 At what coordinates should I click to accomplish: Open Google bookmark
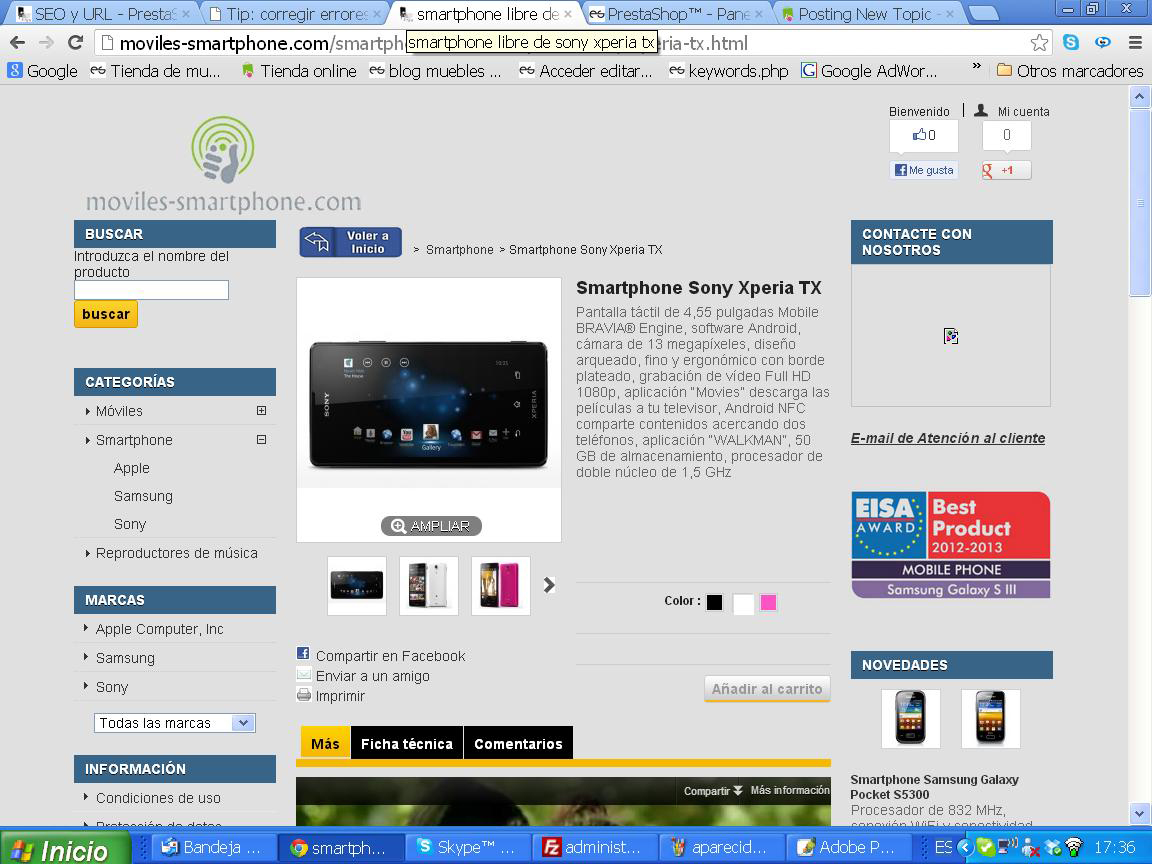click(x=43, y=71)
